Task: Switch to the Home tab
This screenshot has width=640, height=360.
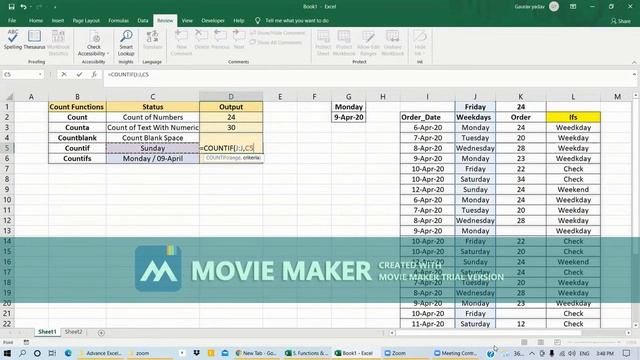Action: pyautogui.click(x=36, y=20)
